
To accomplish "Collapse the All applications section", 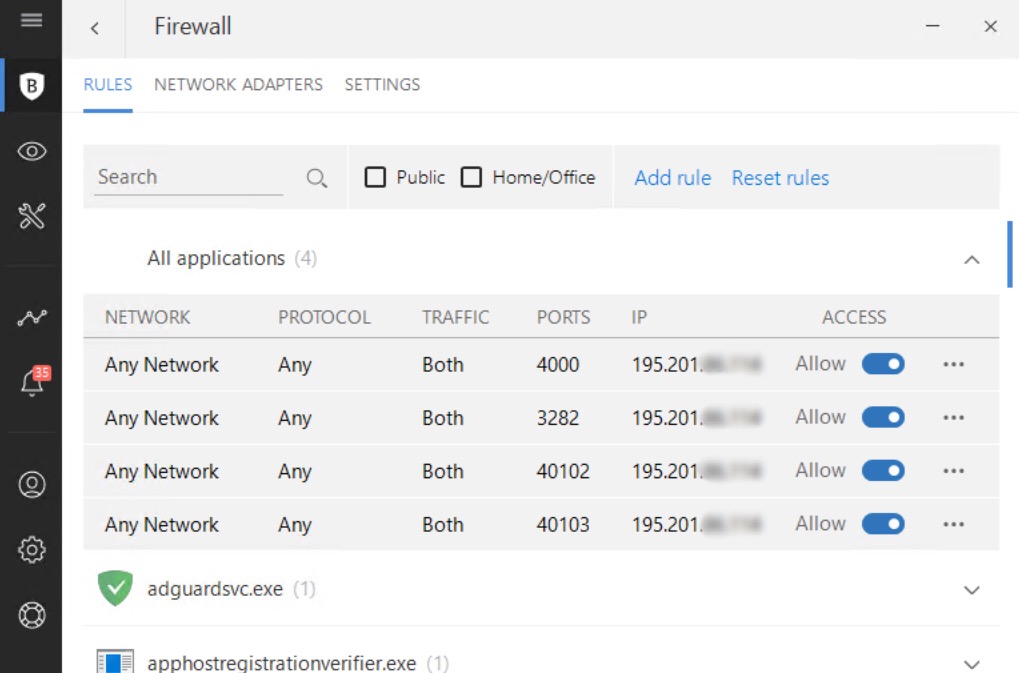I will (x=971, y=259).
